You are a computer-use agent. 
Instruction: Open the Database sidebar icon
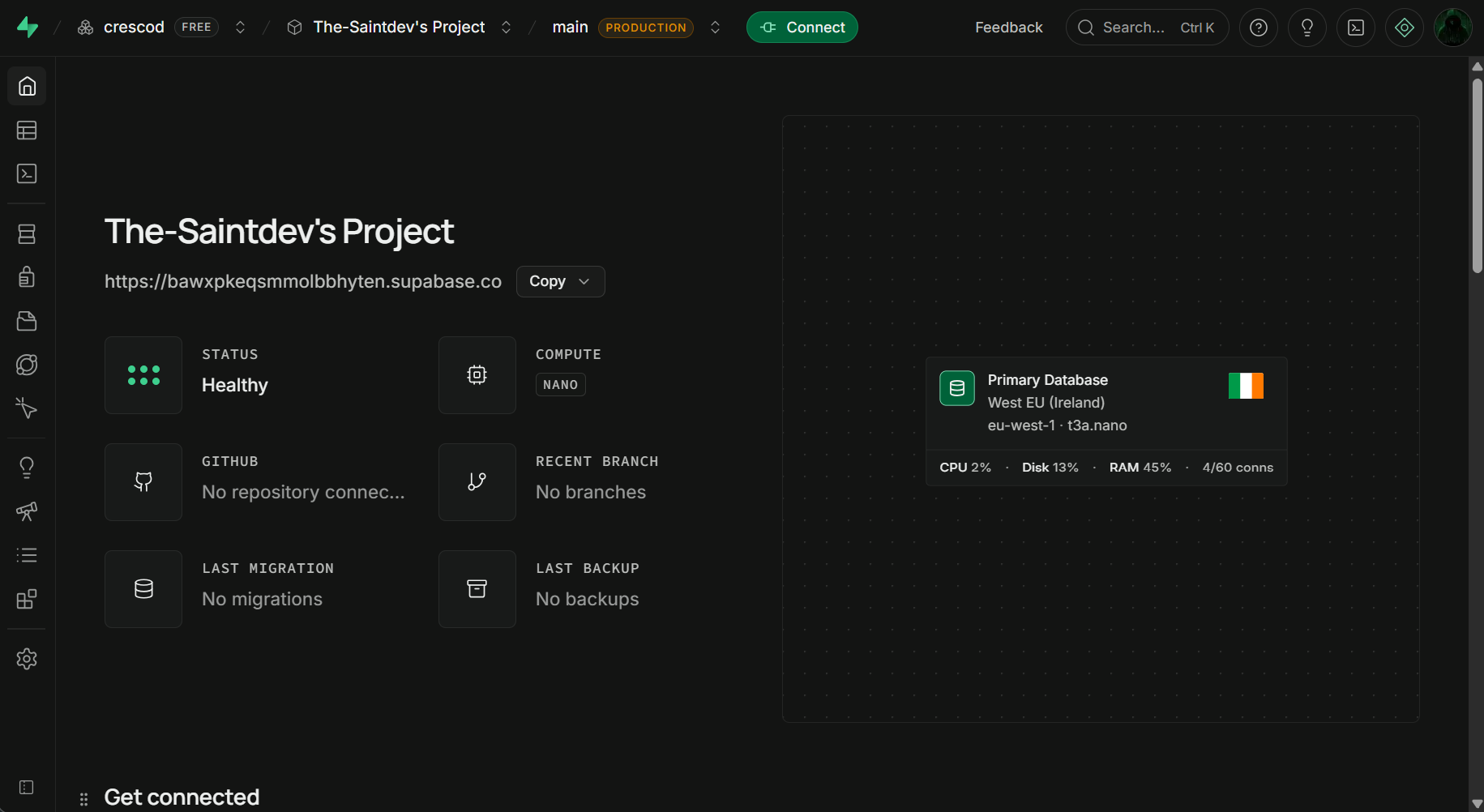coord(27,234)
